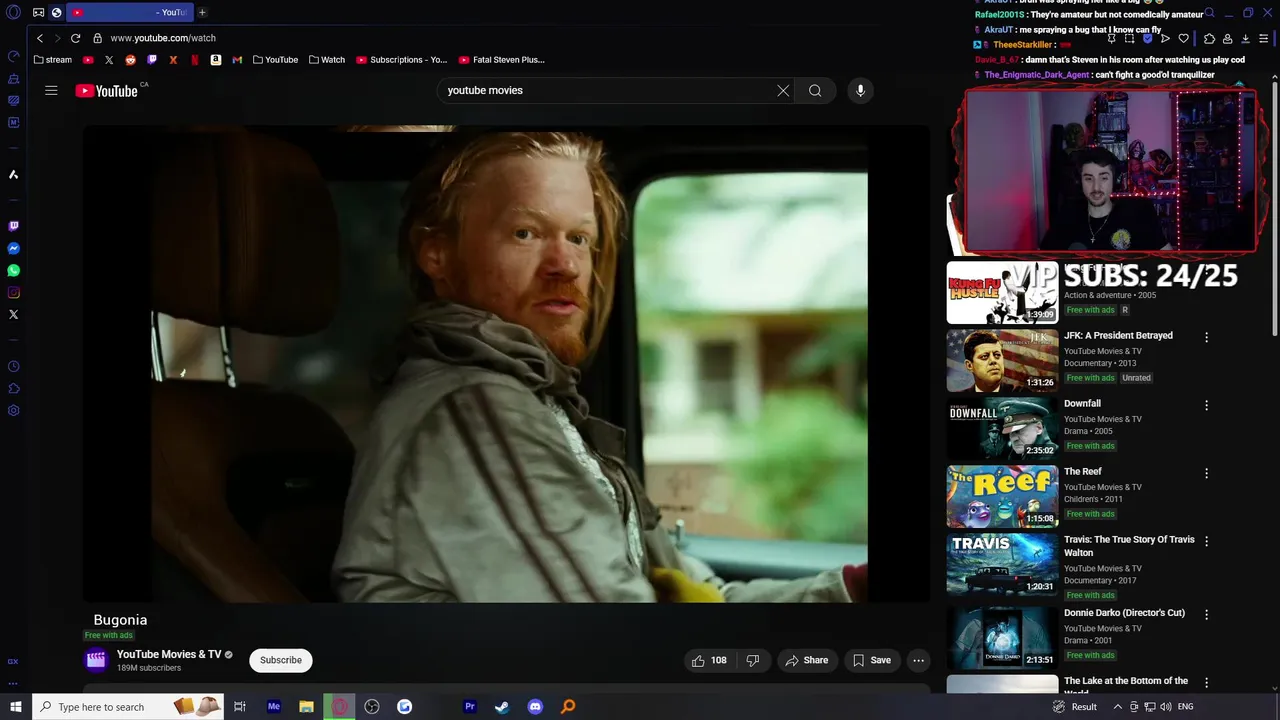Screen dimensions: 1280x720
Task: Share the Bugonia video
Action: [x=807, y=660]
